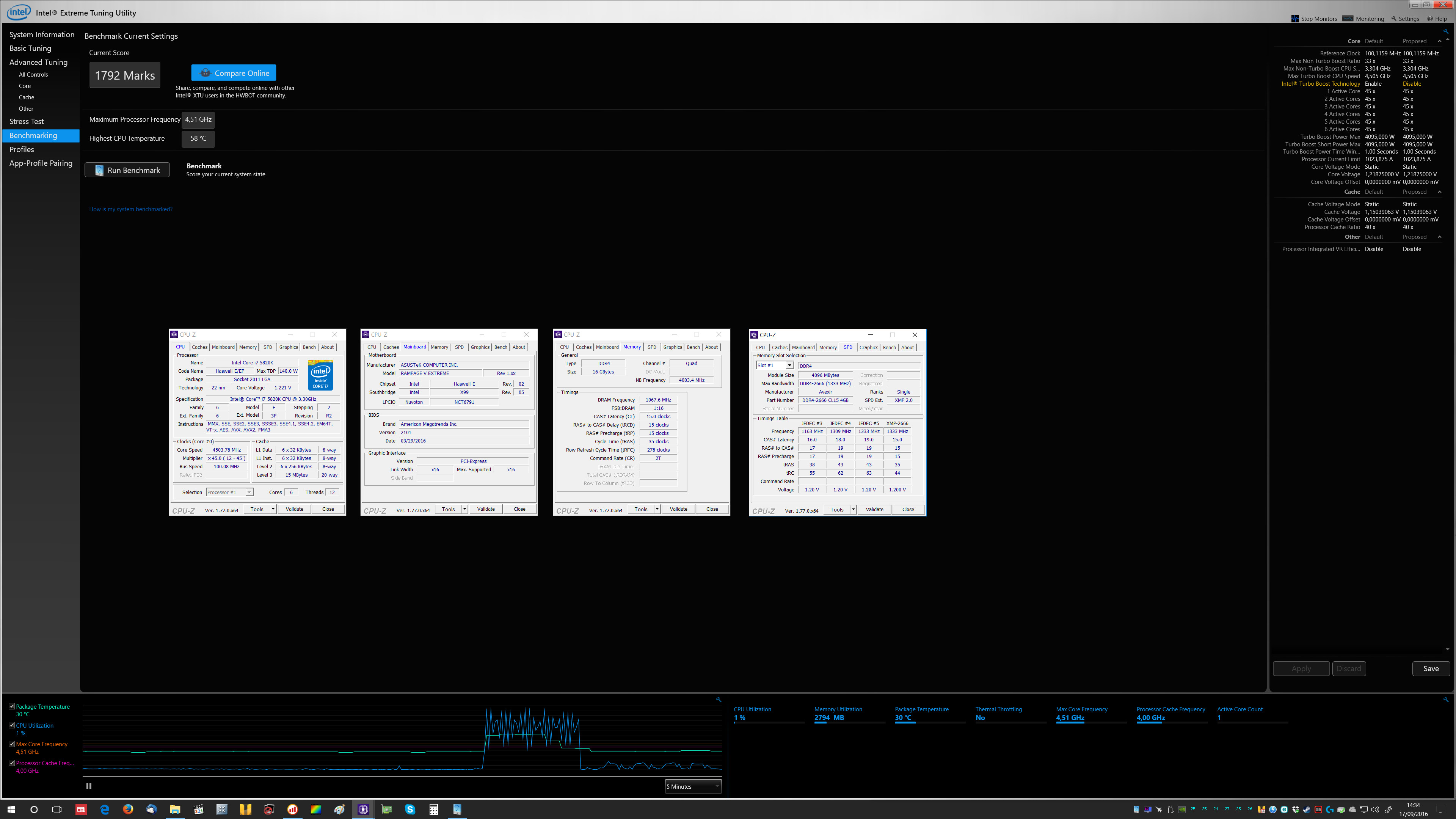The width and height of the screenshot is (1456, 819).
Task: Click the Run Benchmark button
Action: (x=127, y=170)
